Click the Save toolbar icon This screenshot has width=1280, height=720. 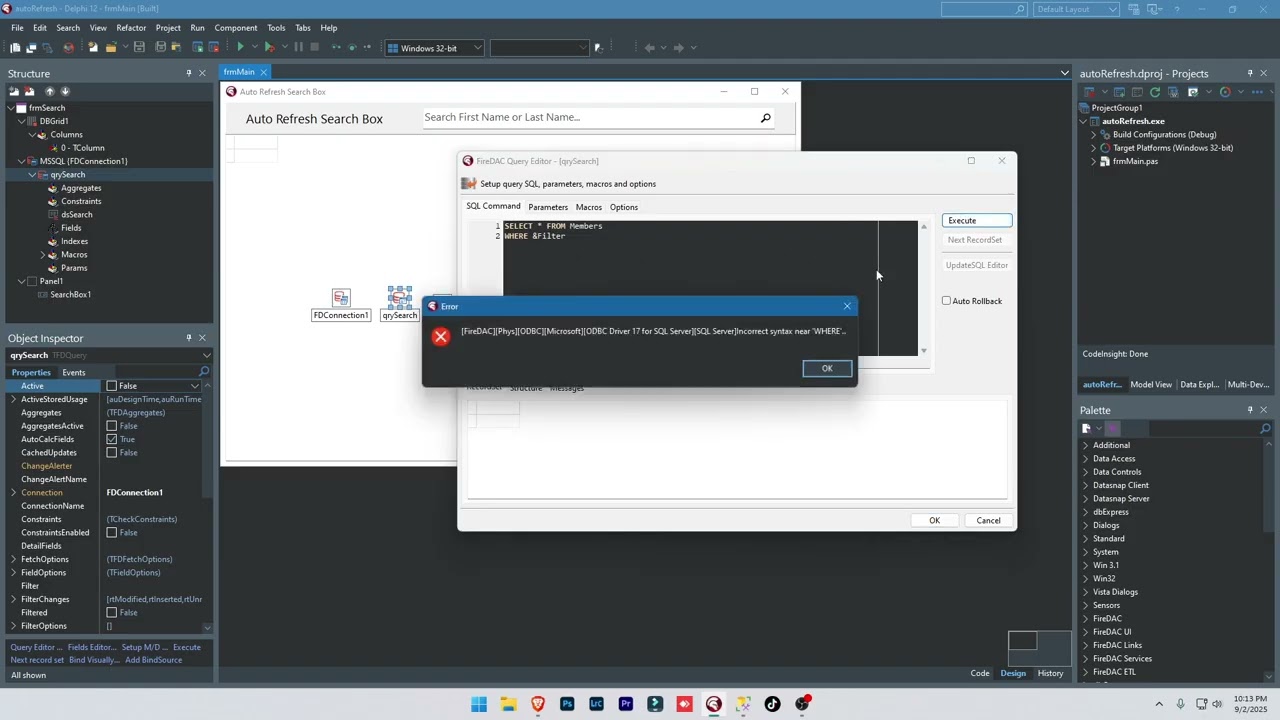point(139,48)
